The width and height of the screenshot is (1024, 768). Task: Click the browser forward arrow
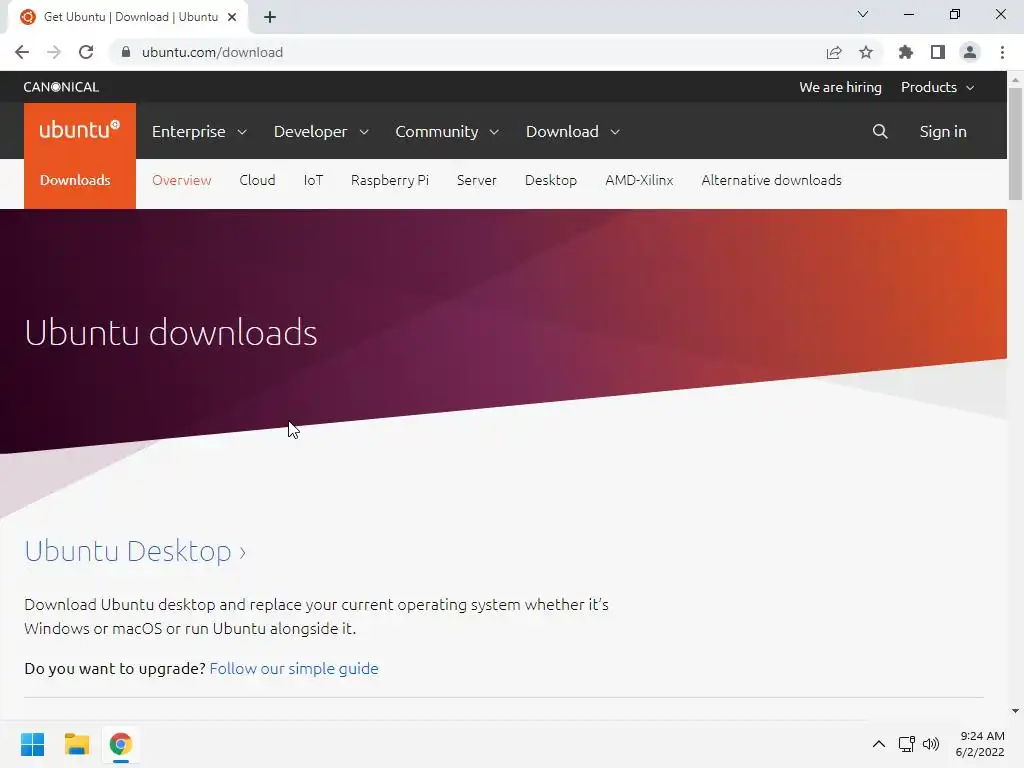[54, 52]
